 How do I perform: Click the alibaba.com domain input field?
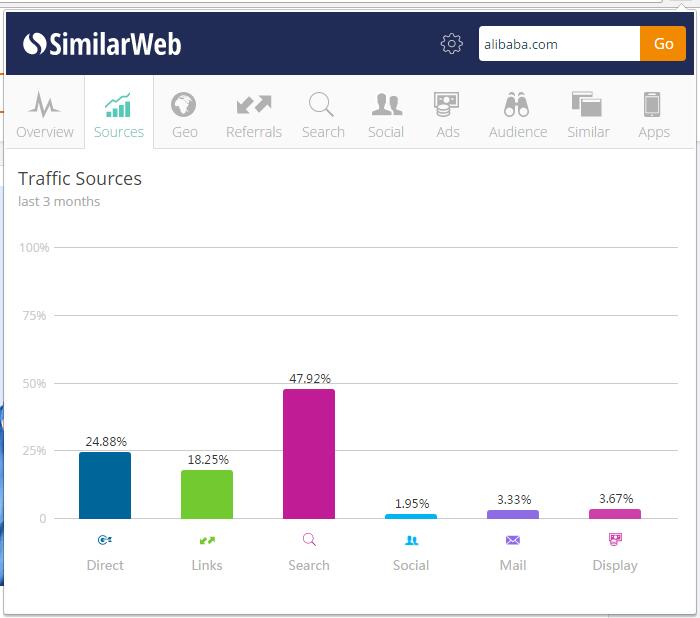(558, 44)
